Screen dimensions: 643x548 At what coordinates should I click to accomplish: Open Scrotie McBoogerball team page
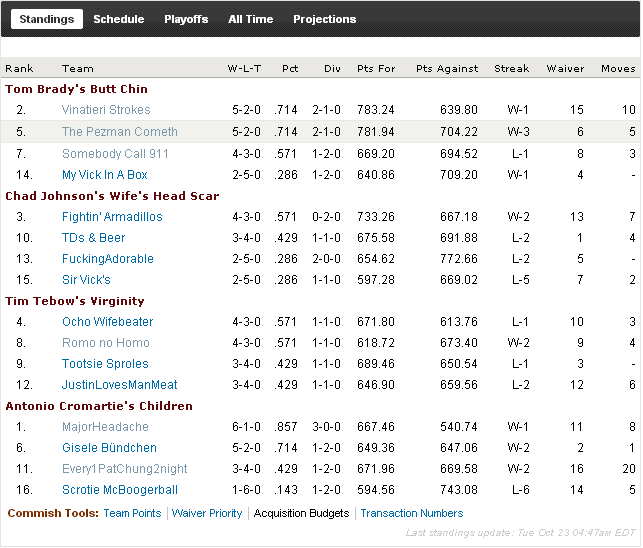coord(120,490)
